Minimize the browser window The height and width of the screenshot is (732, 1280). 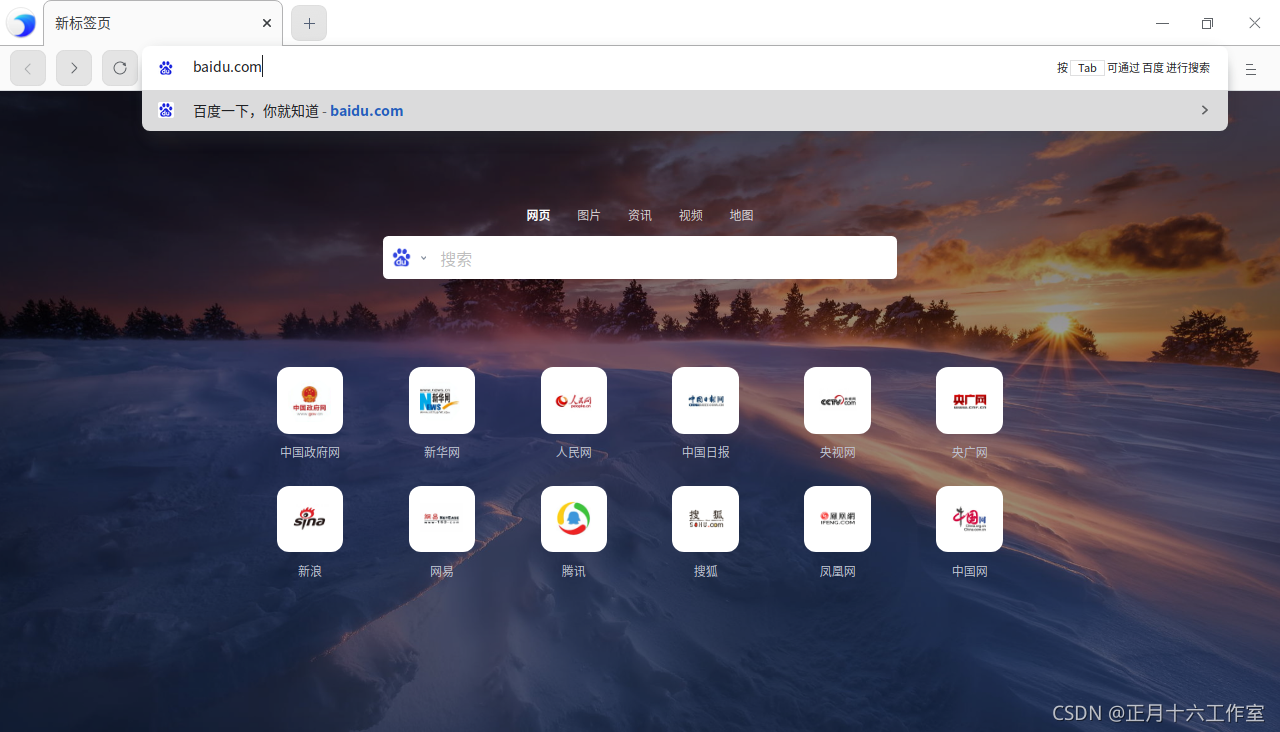[x=1162, y=23]
